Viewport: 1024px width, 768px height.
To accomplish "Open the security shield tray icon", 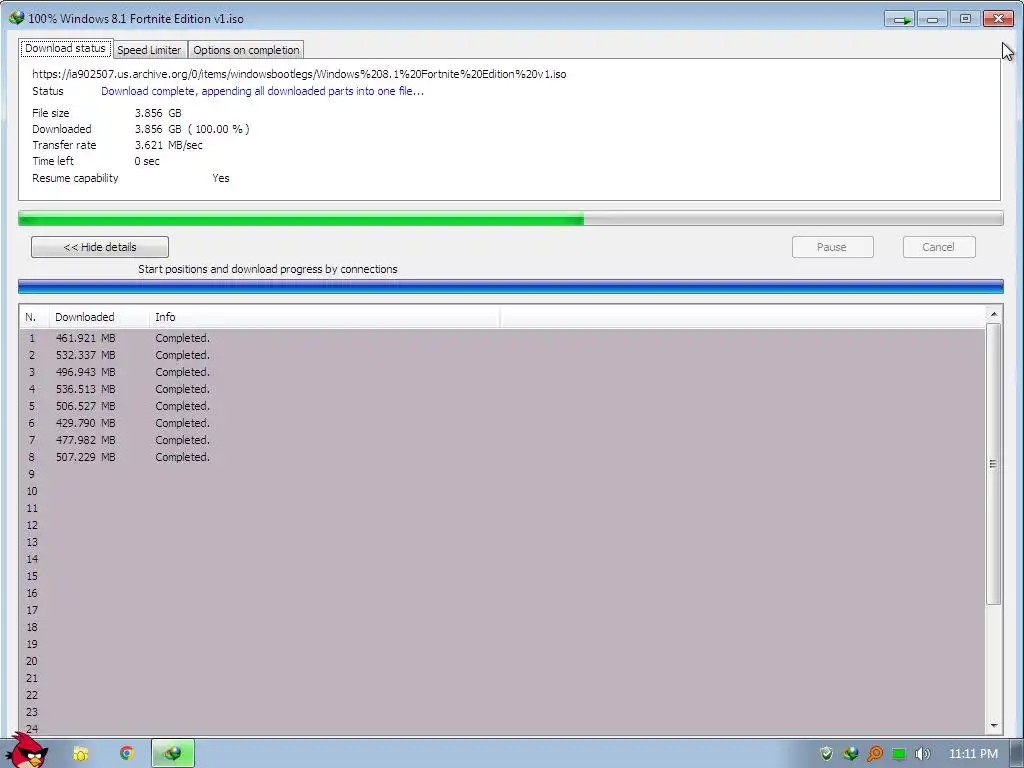I will (826, 754).
